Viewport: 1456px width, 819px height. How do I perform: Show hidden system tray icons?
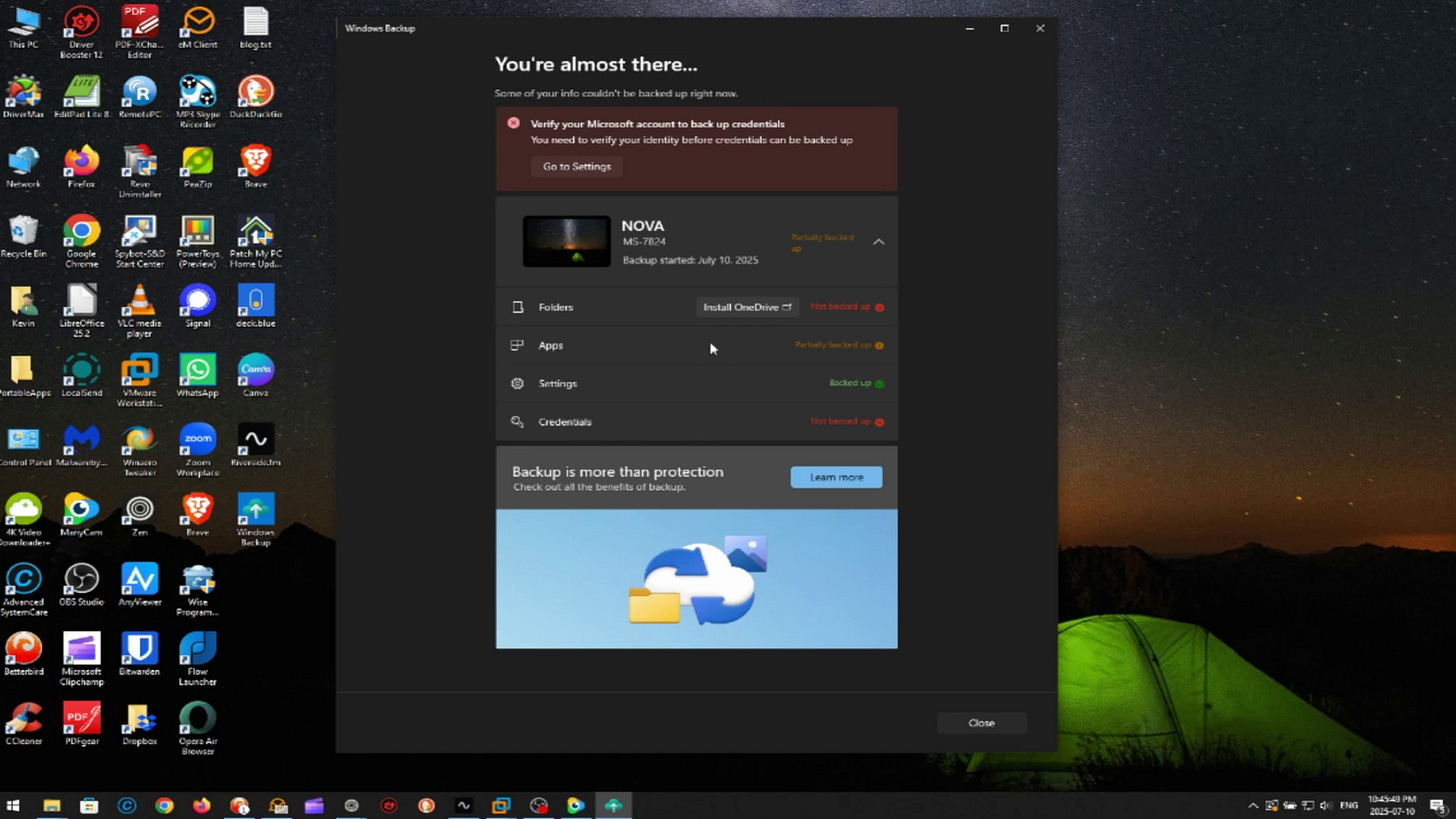[1253, 805]
